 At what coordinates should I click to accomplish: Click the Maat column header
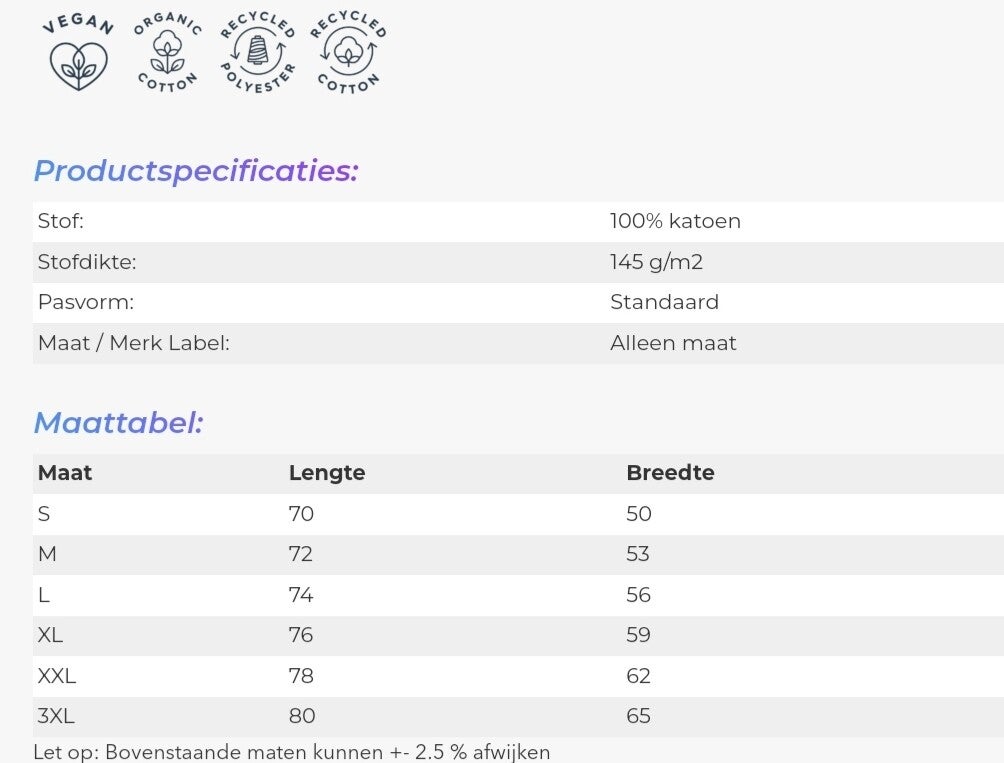click(65, 473)
